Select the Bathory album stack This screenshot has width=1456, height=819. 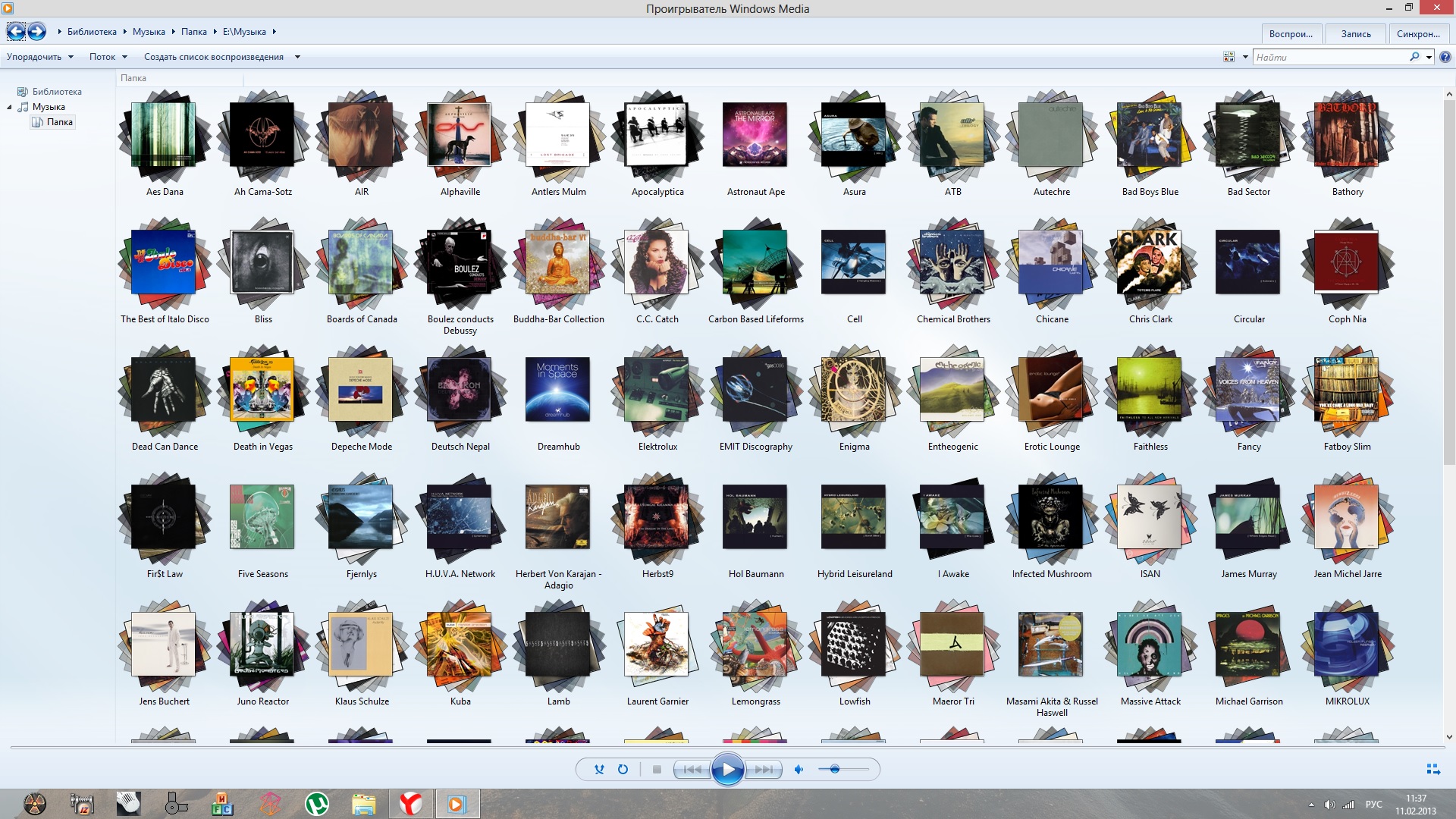coord(1348,134)
